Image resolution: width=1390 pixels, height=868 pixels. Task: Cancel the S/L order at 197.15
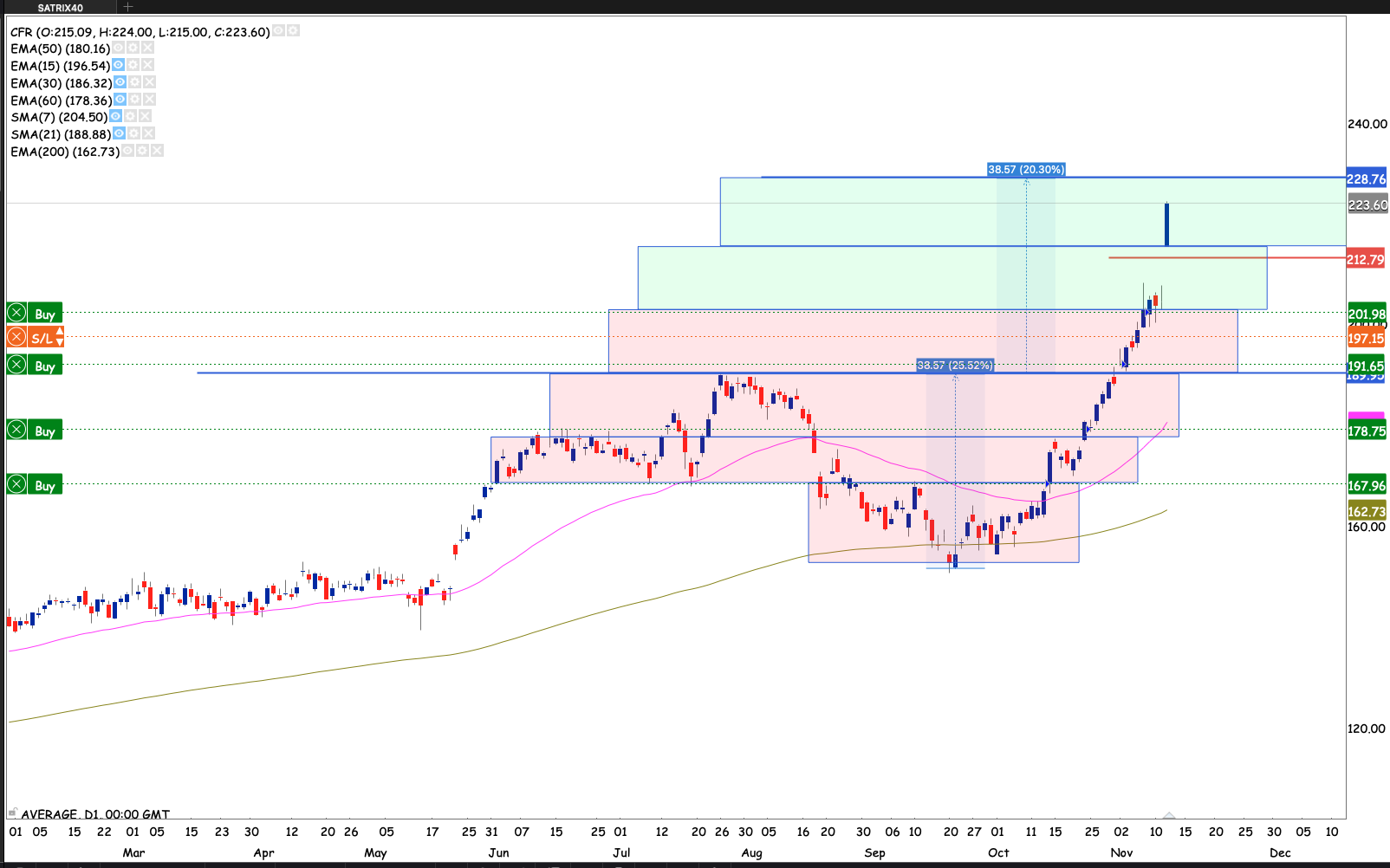[x=16, y=337]
